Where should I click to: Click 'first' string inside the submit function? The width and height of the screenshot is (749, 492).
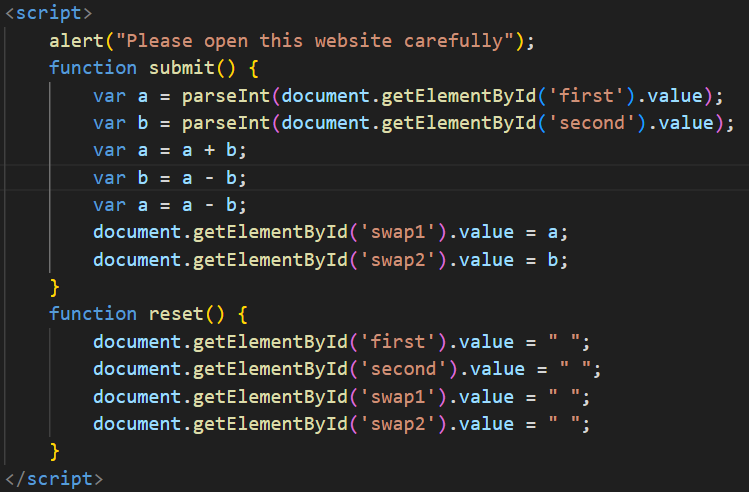pos(587,96)
